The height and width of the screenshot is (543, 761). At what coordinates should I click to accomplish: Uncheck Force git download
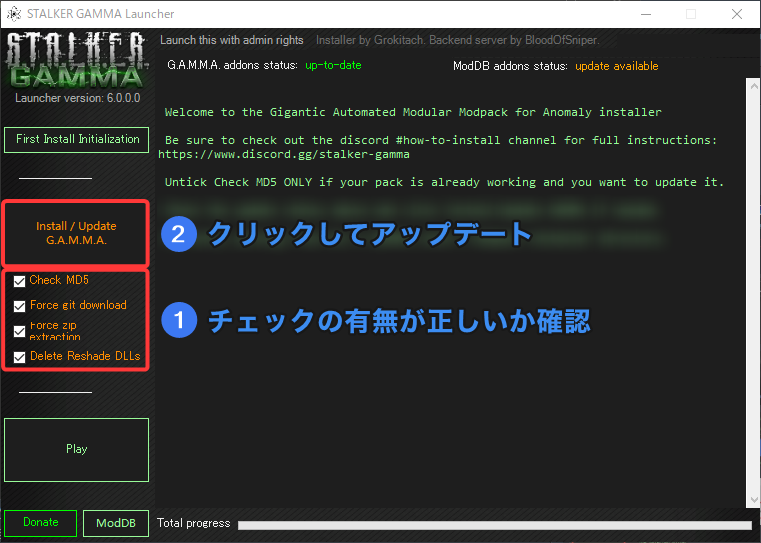[x=19, y=306]
